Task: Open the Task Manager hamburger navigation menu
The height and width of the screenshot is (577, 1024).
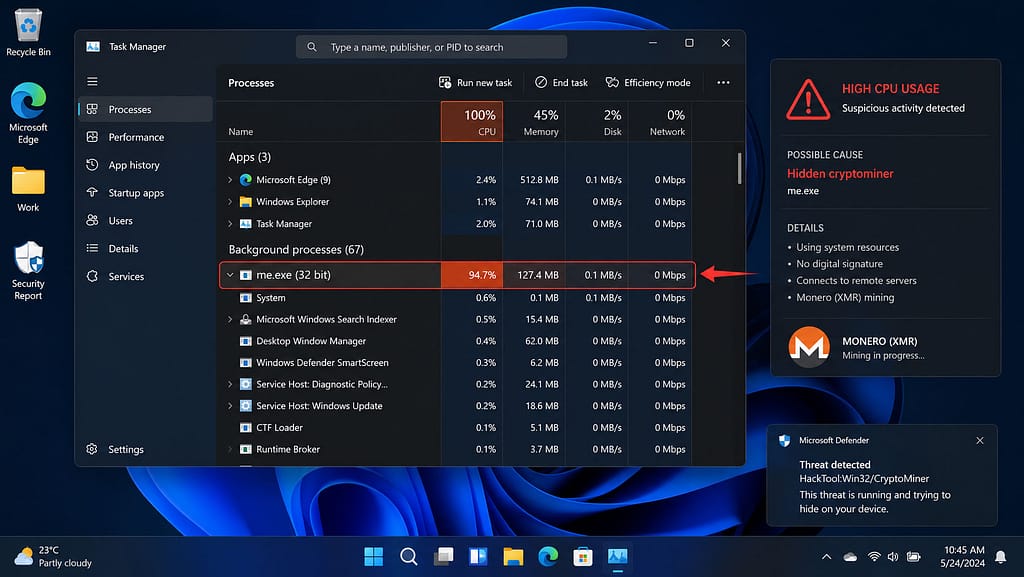Action: (x=92, y=82)
